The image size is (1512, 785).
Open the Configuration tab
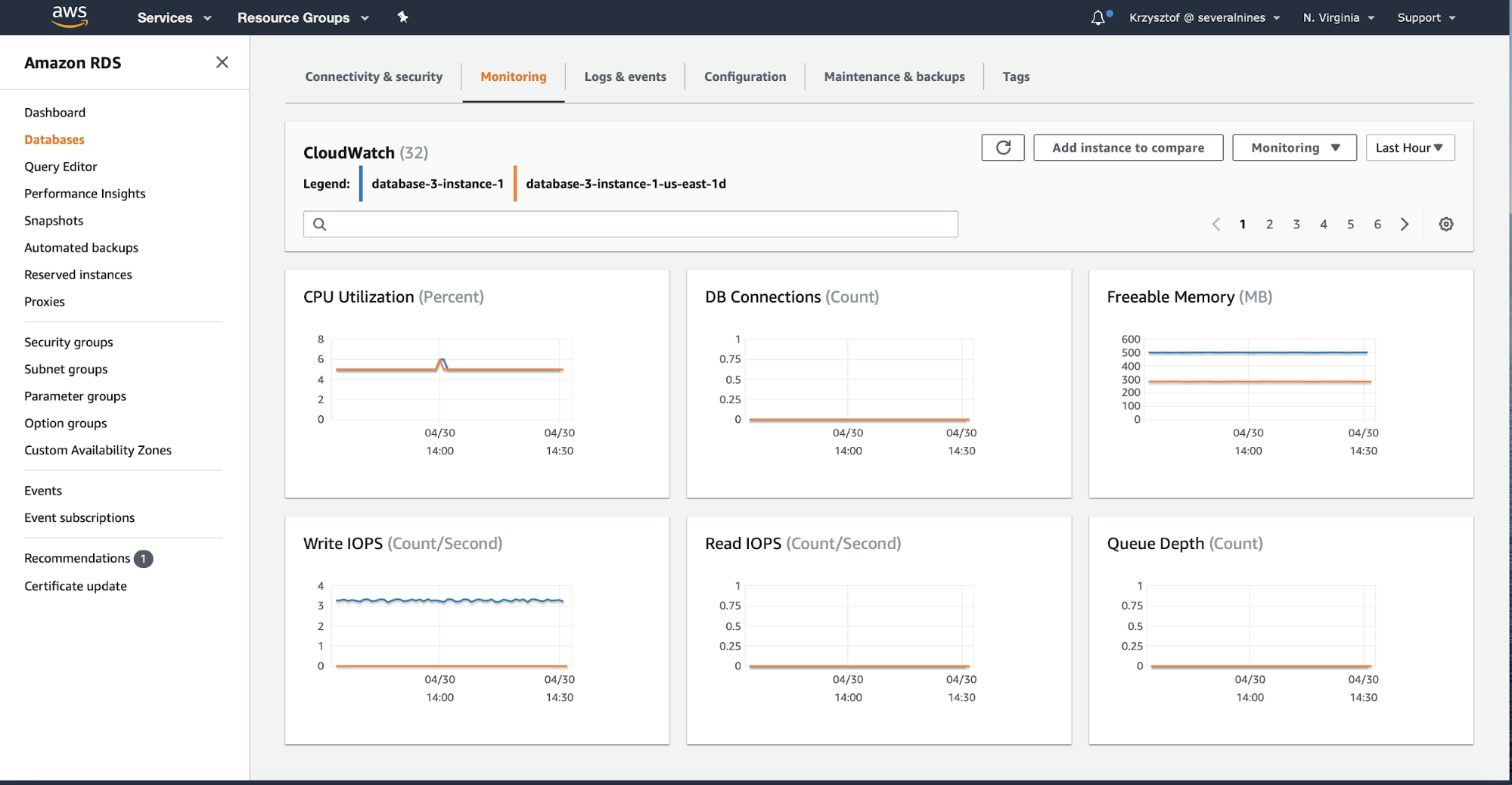[x=745, y=76]
